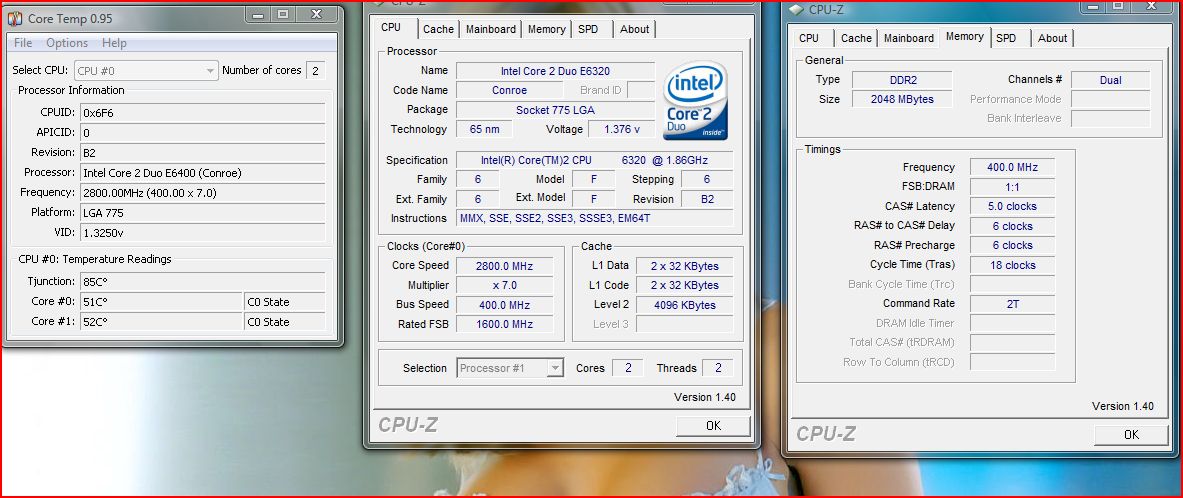Screen dimensions: 1183x498
Task: Click the C0 State field for Core #1
Action: pyautogui.click(x=284, y=321)
